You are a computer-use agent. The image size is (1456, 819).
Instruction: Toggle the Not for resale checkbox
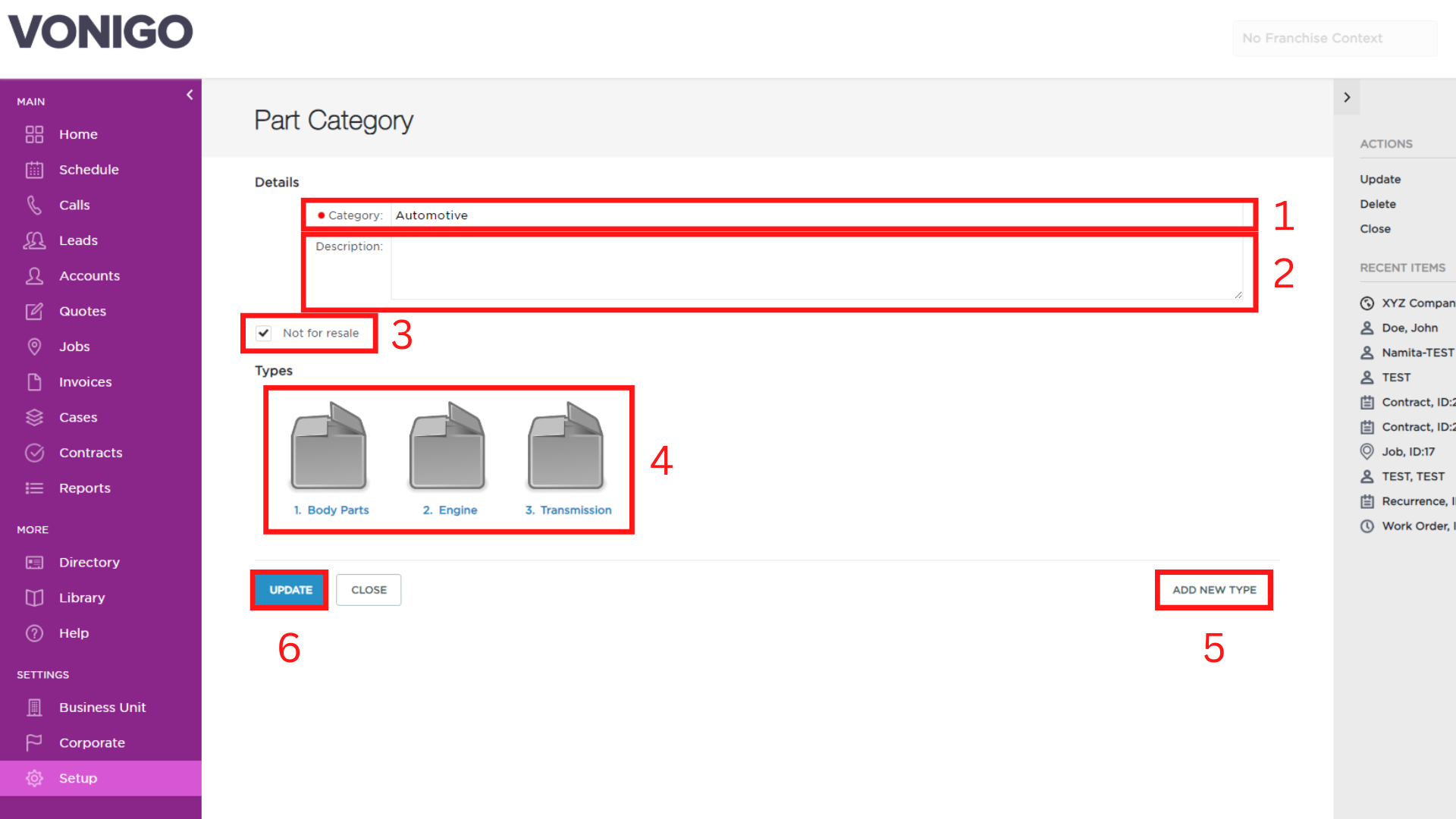pyautogui.click(x=264, y=333)
